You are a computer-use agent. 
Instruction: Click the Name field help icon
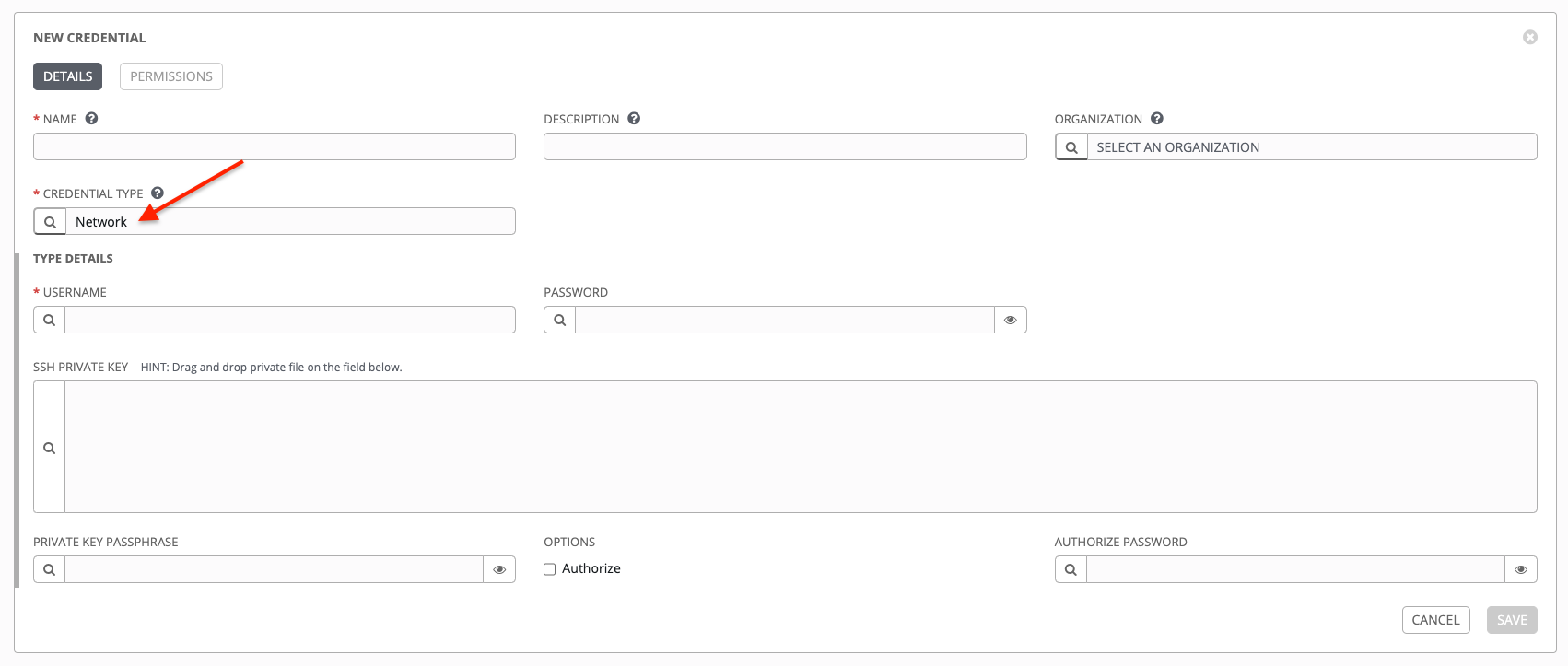tap(91, 119)
